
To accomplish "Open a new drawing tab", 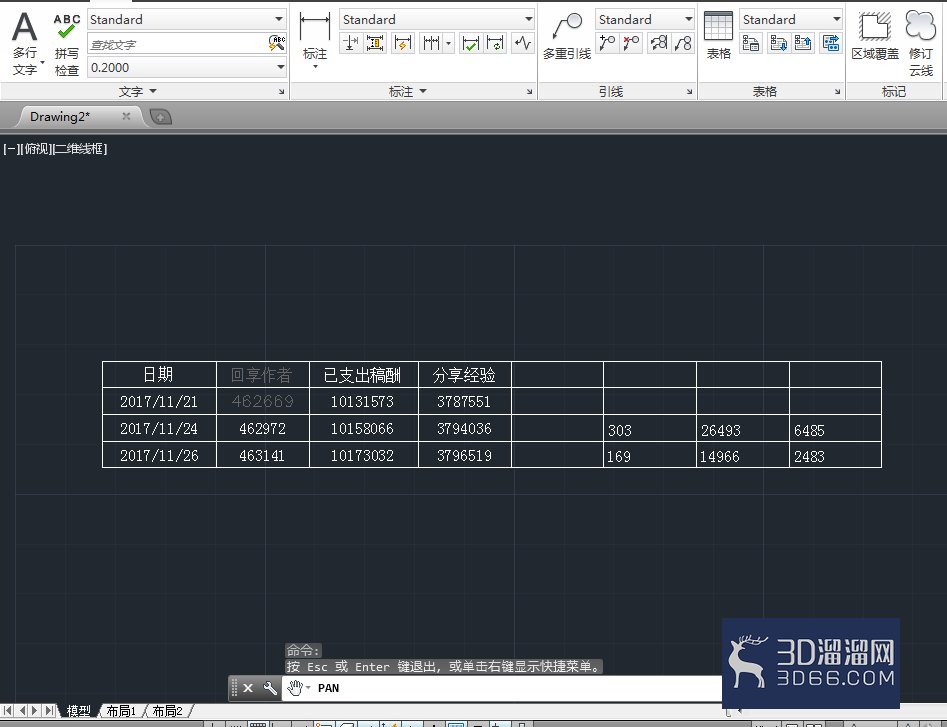I will point(161,117).
